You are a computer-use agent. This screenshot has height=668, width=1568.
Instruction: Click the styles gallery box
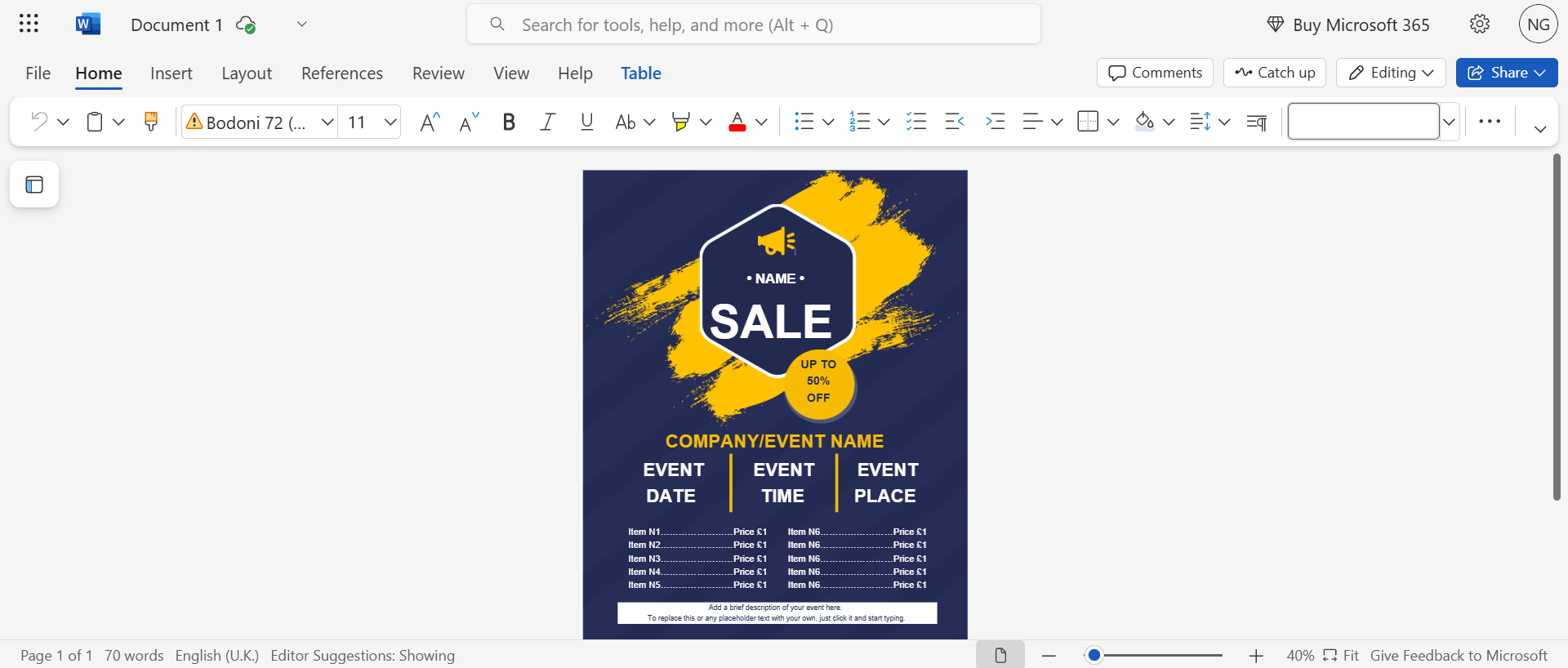point(1363,122)
